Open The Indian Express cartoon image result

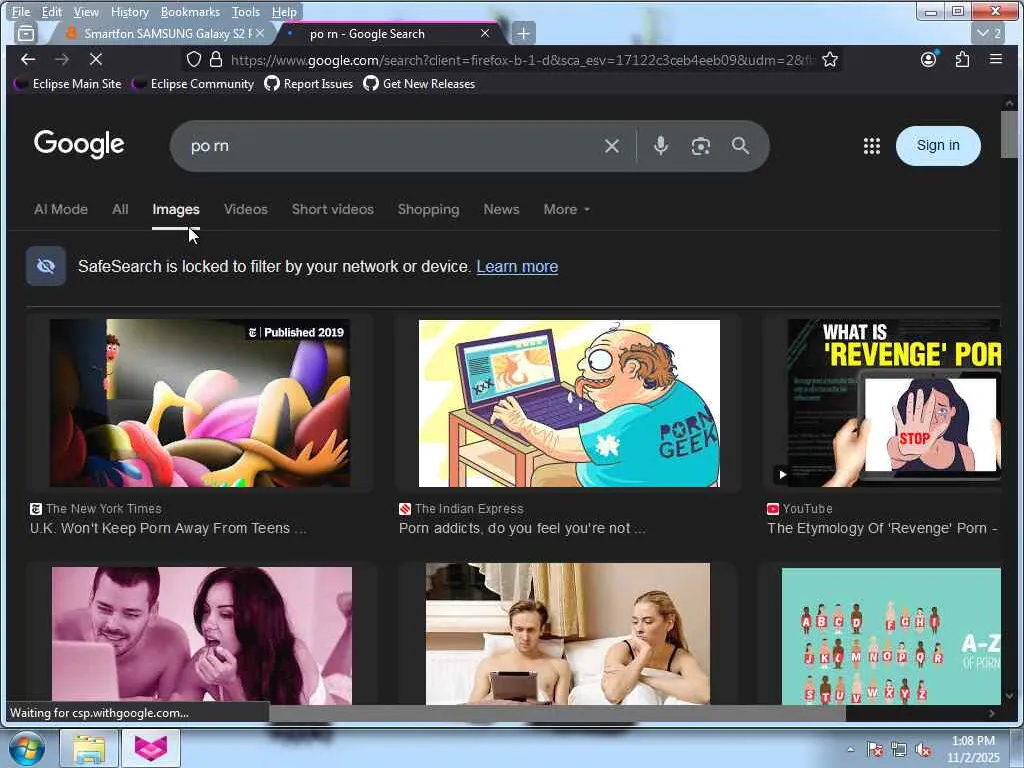click(569, 403)
